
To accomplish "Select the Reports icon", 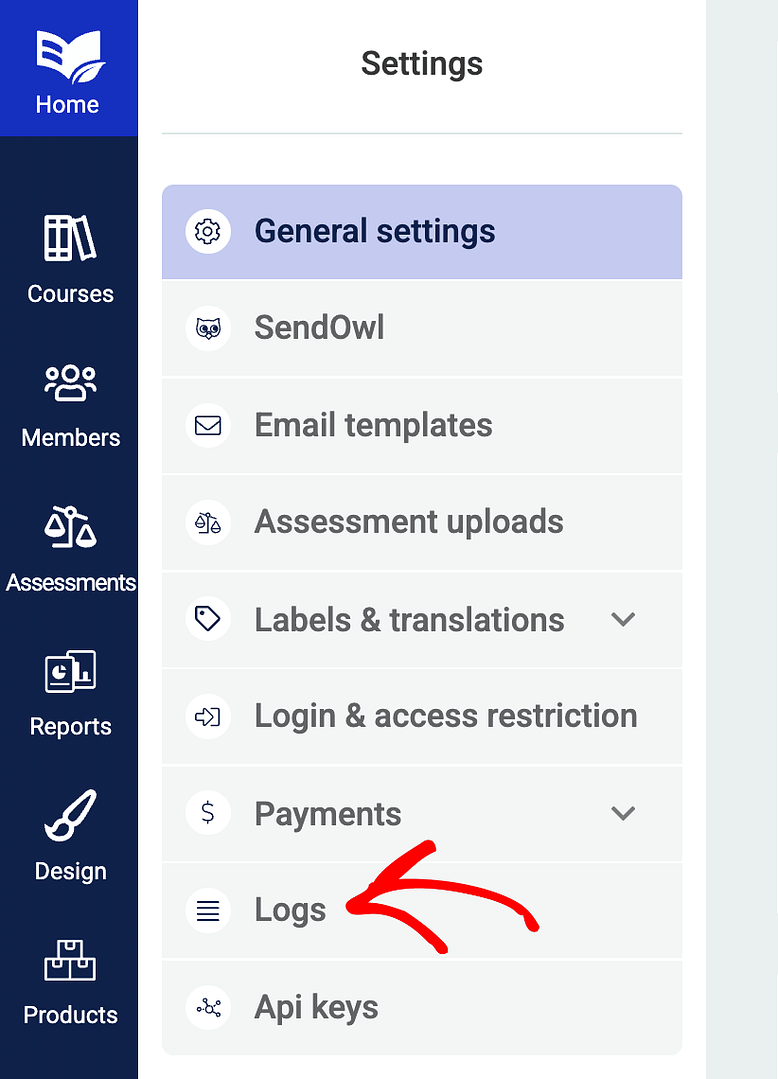I will 70,671.
